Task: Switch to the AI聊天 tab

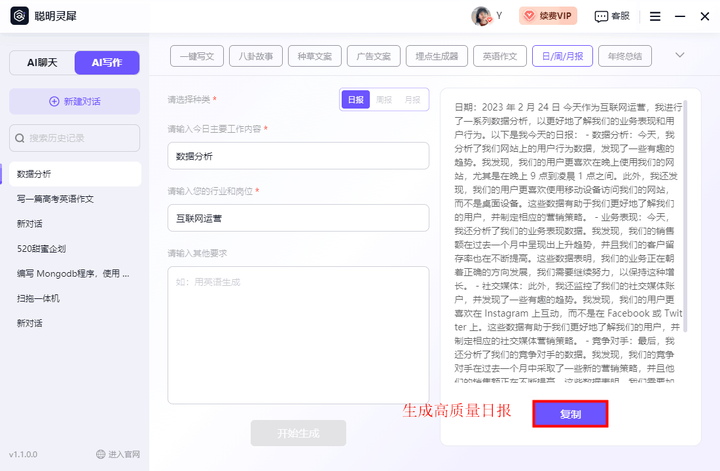Action: 43,63
